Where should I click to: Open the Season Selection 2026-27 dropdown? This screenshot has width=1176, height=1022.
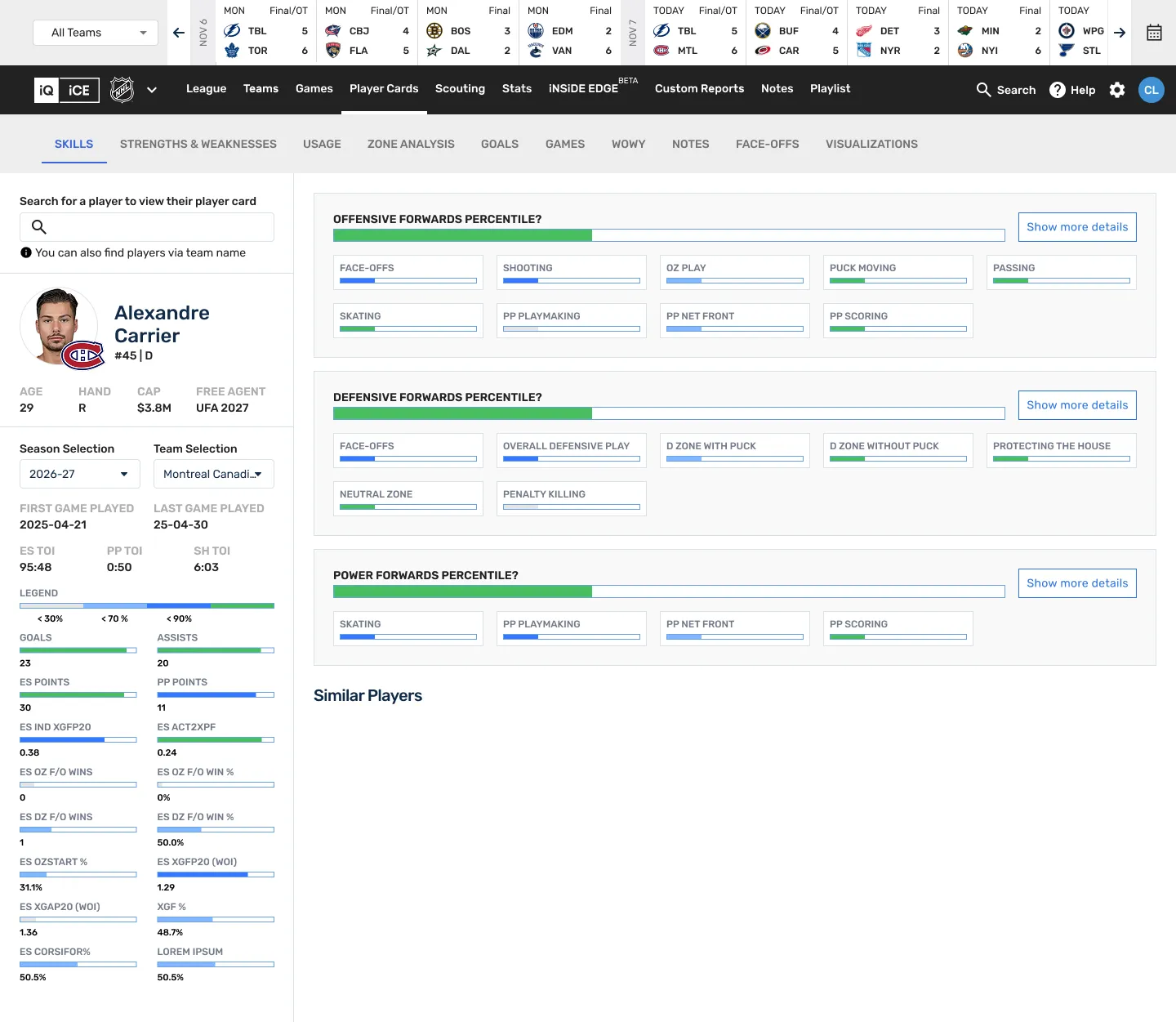pos(80,474)
